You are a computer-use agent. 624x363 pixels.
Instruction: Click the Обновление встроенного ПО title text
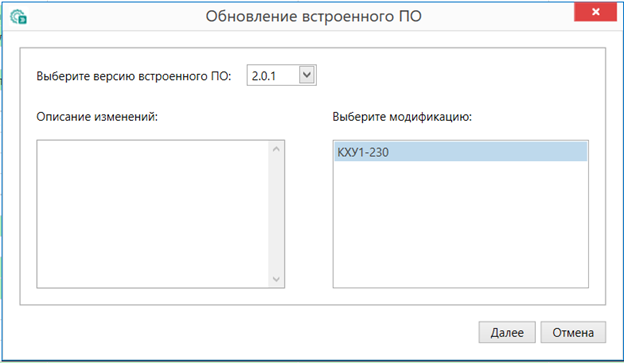[x=314, y=16]
